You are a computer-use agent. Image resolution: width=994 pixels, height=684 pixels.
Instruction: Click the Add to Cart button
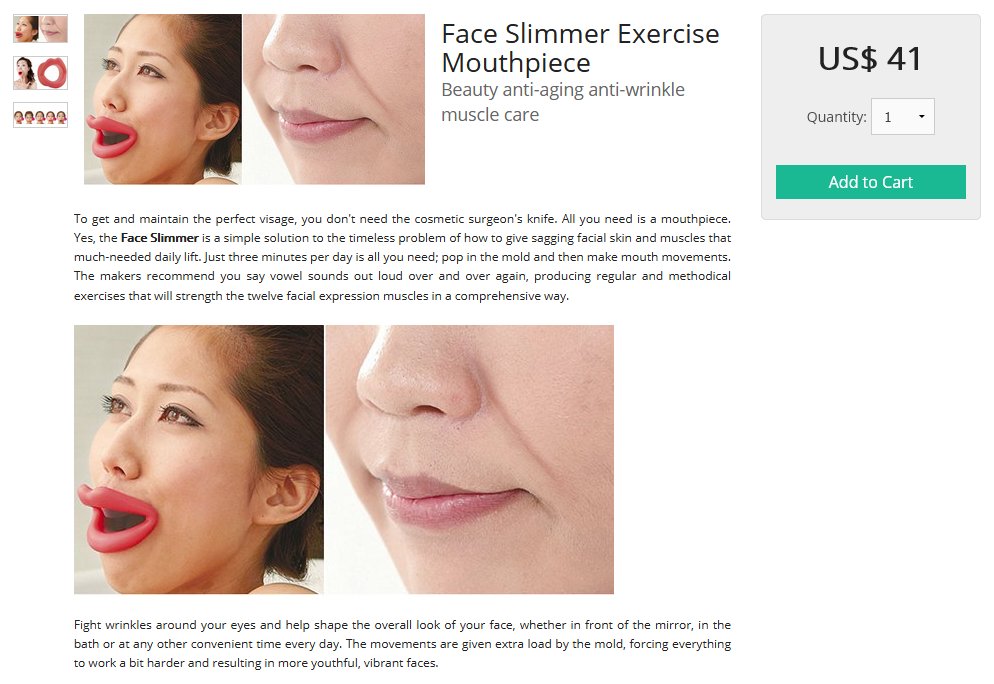(870, 182)
